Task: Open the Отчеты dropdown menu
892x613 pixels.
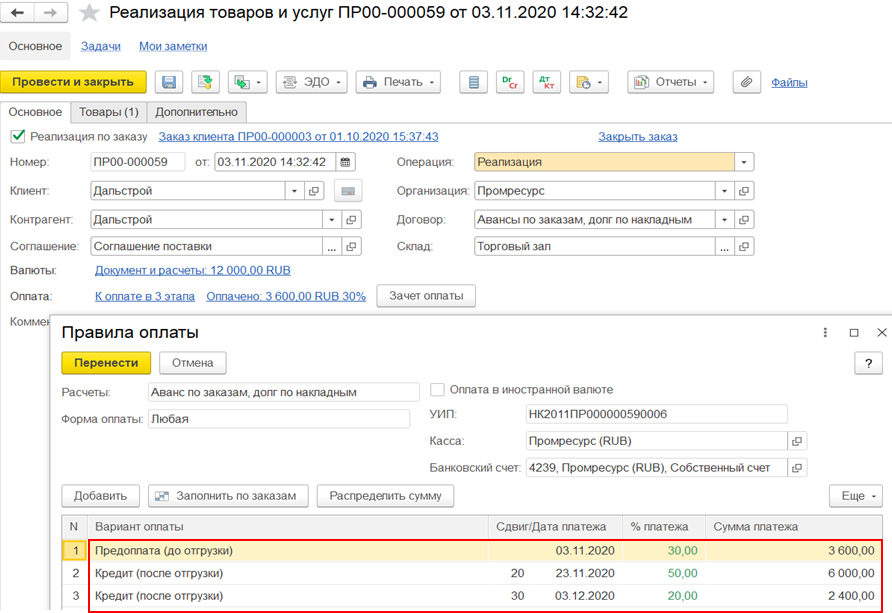Action: 671,82
